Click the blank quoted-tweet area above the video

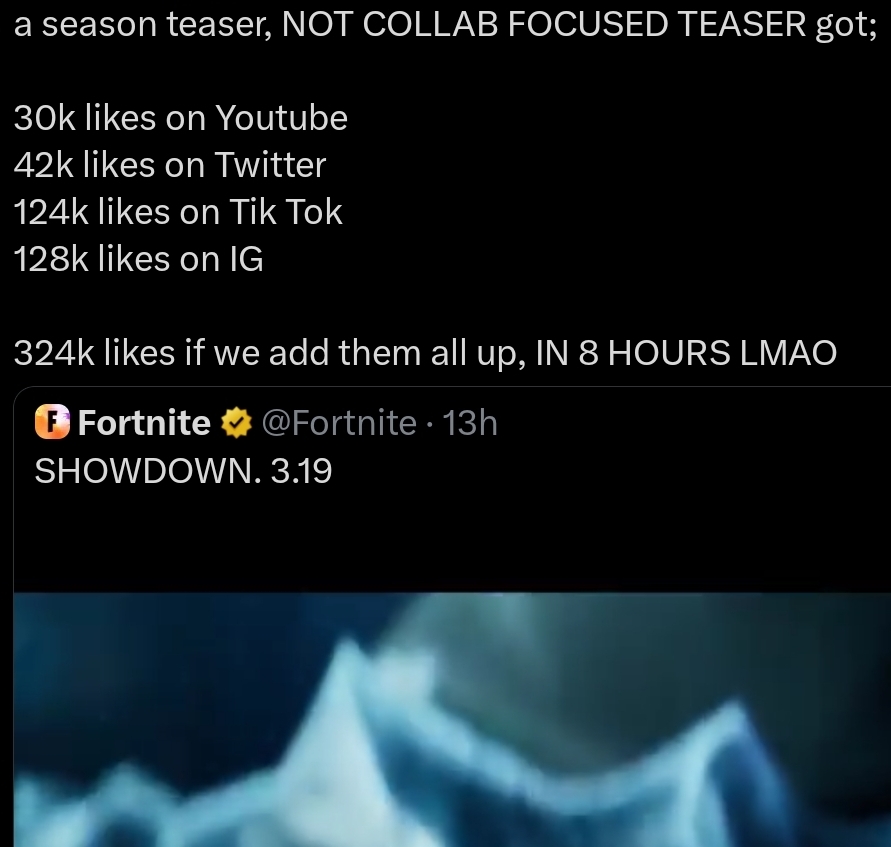(x=452, y=540)
